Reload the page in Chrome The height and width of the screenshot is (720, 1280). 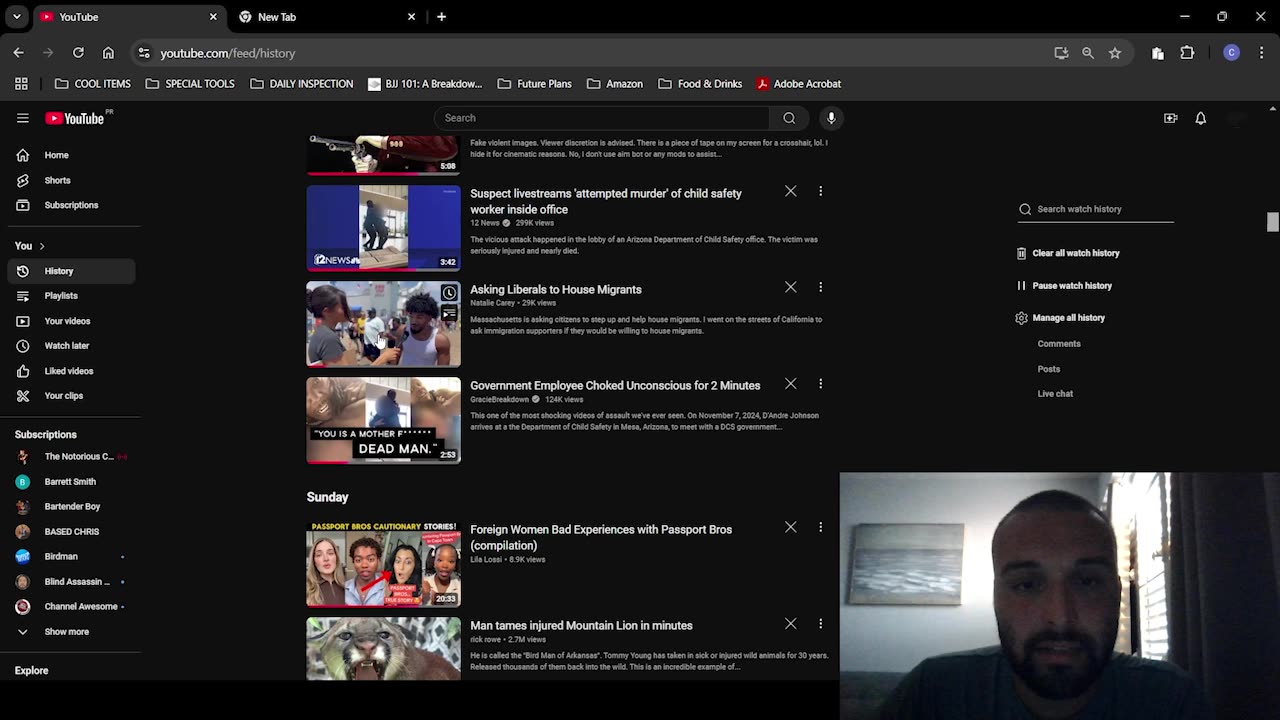coord(78,53)
